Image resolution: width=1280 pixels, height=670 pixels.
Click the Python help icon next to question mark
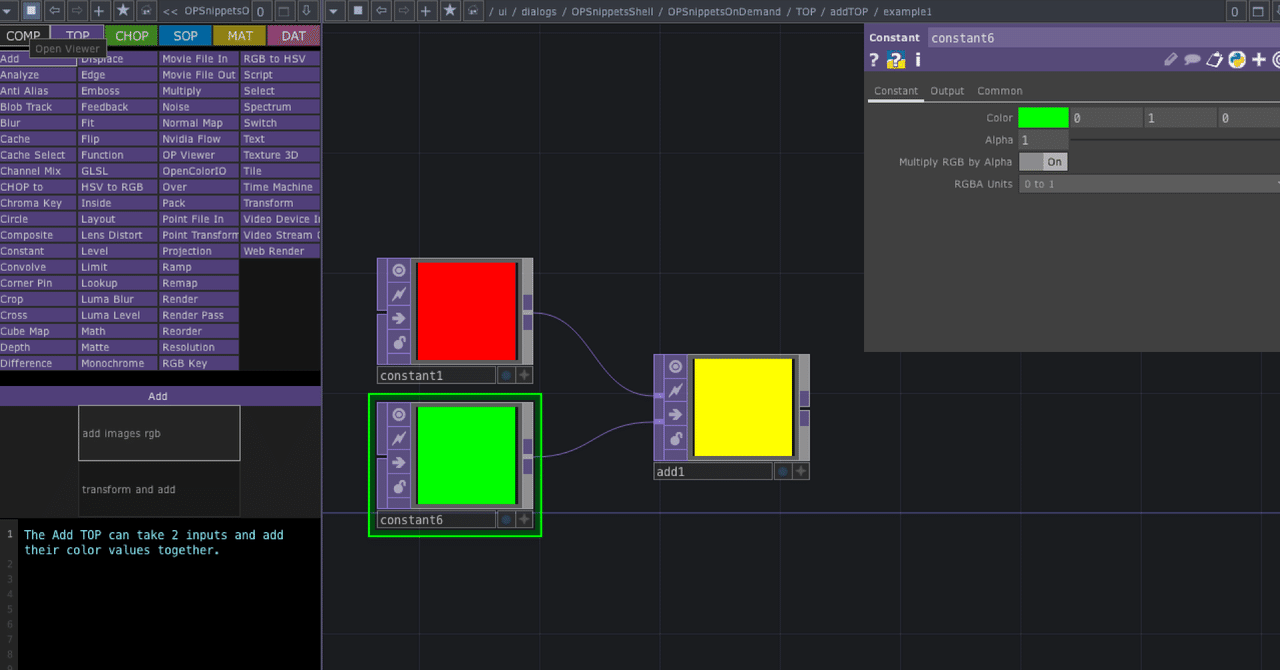[896, 59]
